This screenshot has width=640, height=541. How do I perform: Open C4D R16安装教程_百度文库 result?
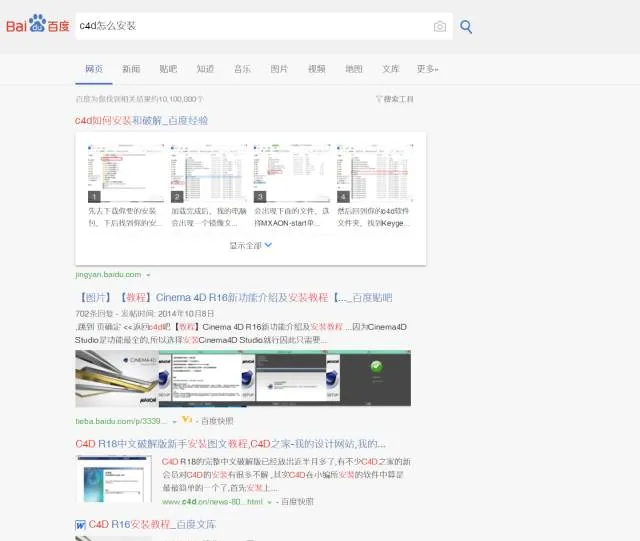pos(152,525)
